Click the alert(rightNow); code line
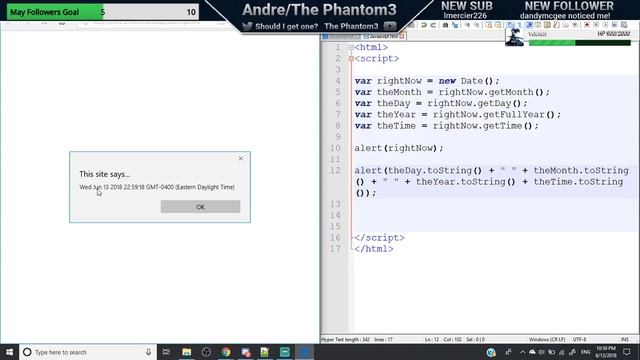Viewport: 640px width, 360px height. pyautogui.click(x=399, y=148)
